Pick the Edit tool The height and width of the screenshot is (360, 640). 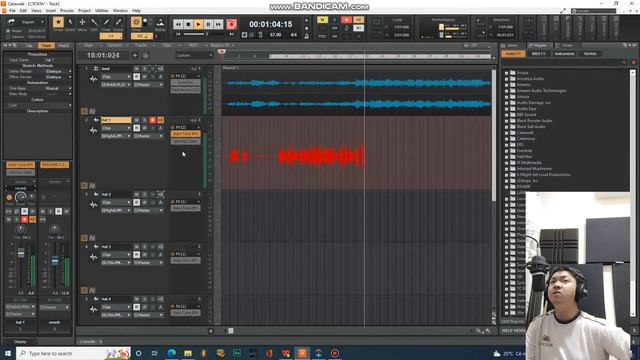pyautogui.click(x=94, y=22)
